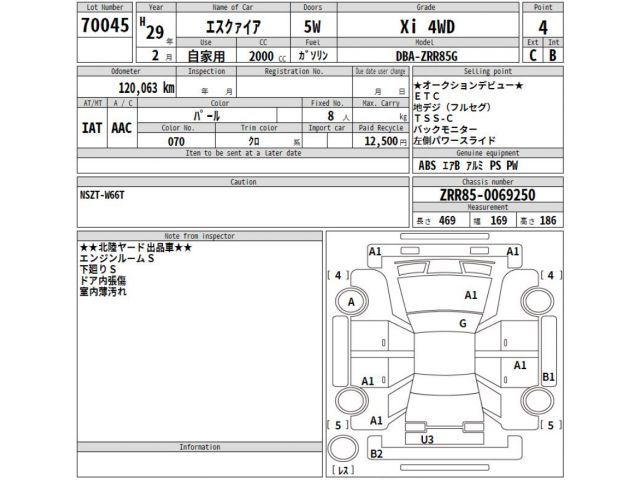
Task: Click the U3 mark on rear gate
Action: [427, 440]
